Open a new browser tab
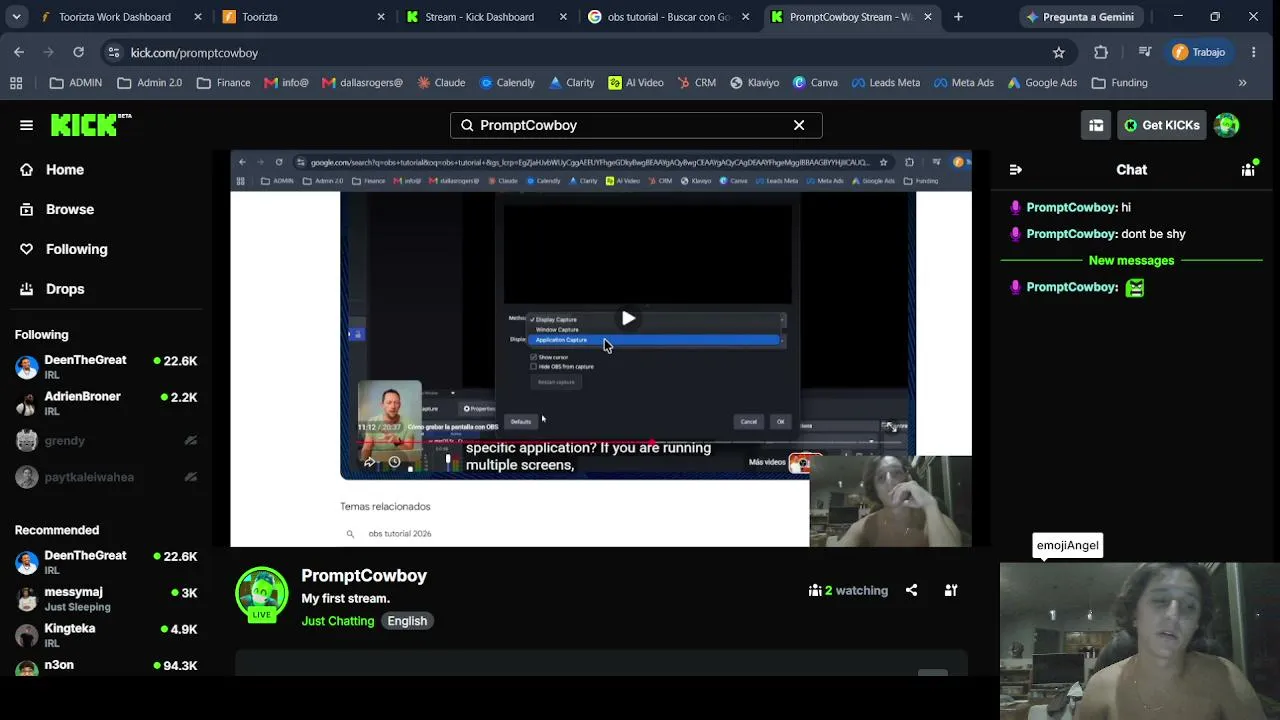The height and width of the screenshot is (720, 1280). (x=958, y=17)
